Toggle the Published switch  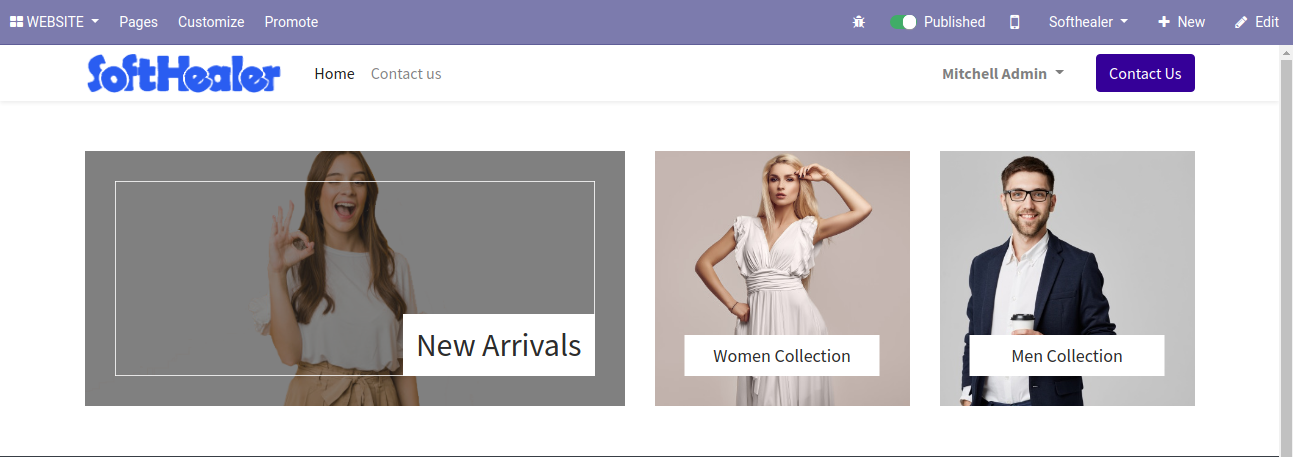tap(903, 22)
